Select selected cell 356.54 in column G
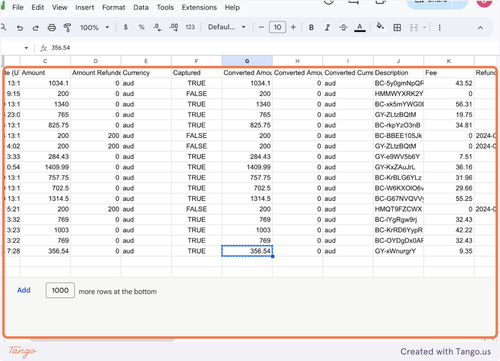The width and height of the screenshot is (500, 361). tap(247, 251)
